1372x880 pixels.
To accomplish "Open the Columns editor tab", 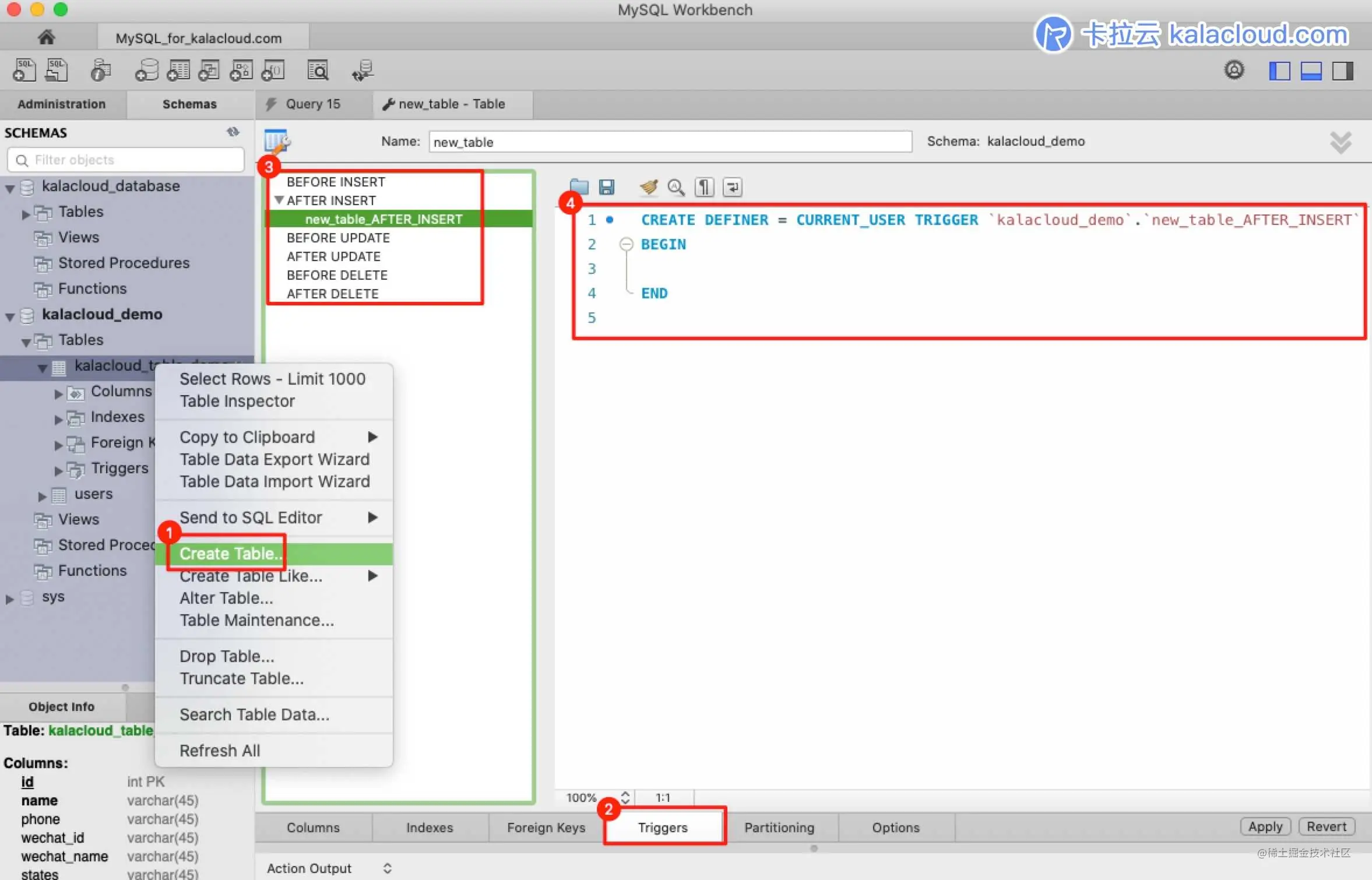I will [313, 826].
